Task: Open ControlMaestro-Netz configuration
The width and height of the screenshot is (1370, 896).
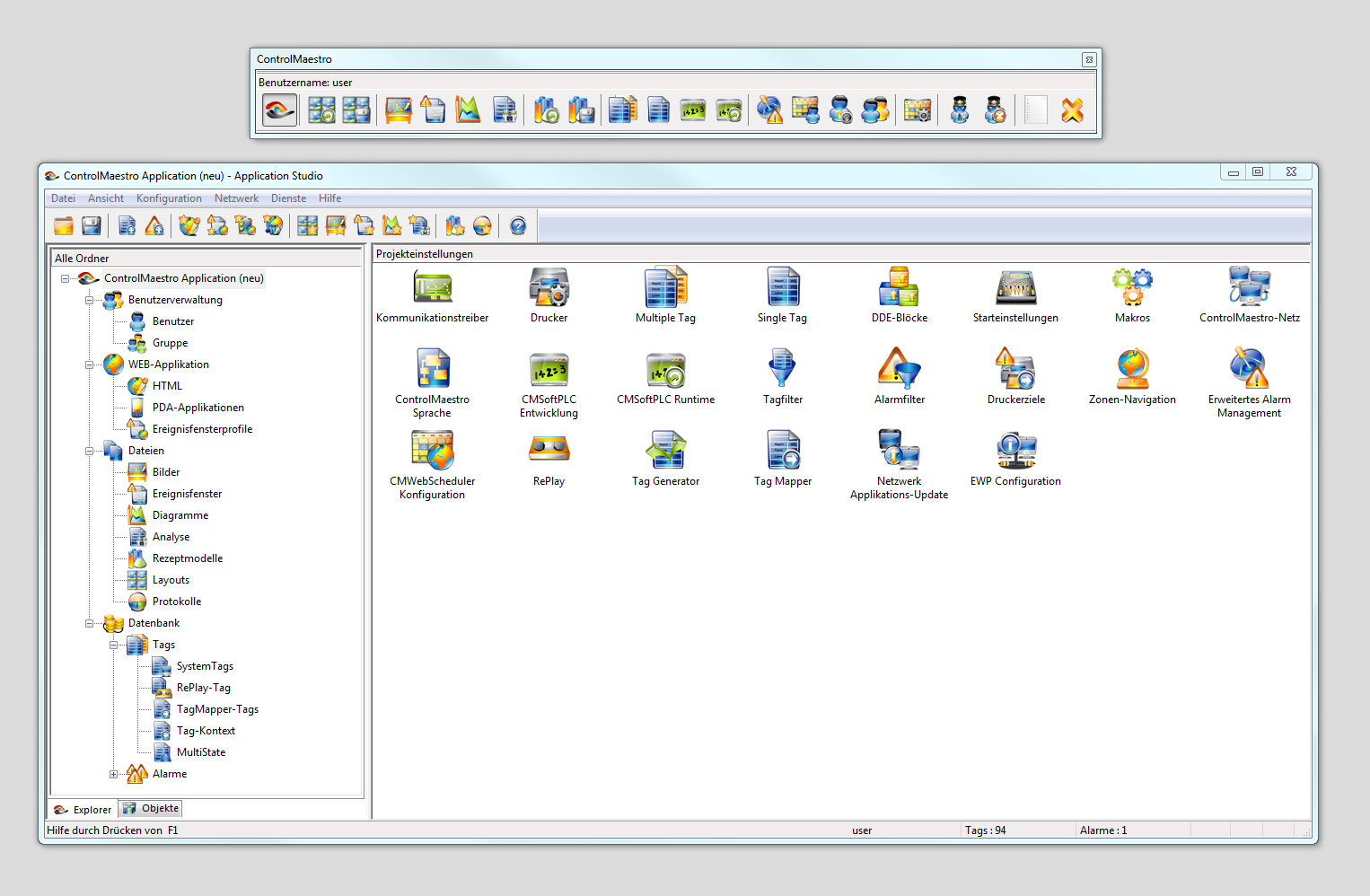Action: tap(1250, 287)
